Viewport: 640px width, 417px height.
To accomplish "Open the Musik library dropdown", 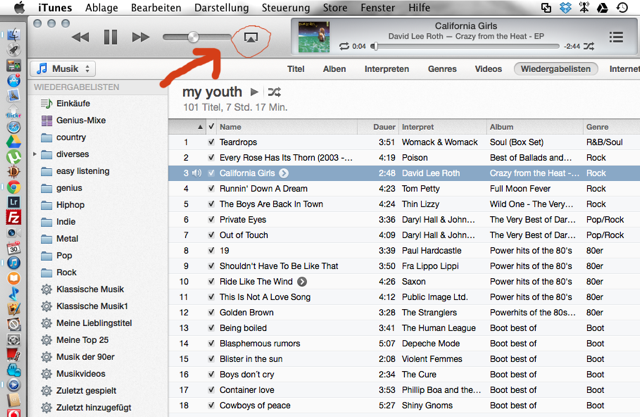I will pos(63,69).
